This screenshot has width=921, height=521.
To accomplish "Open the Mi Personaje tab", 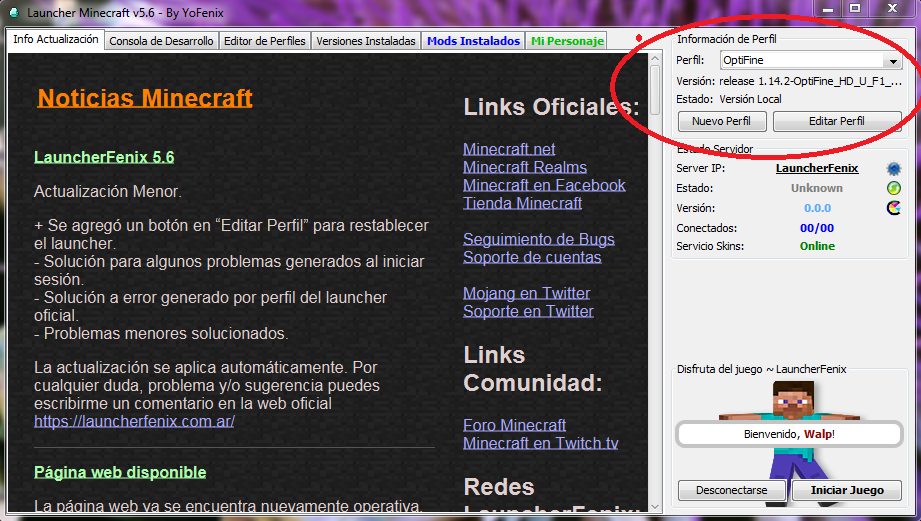I will [567, 41].
